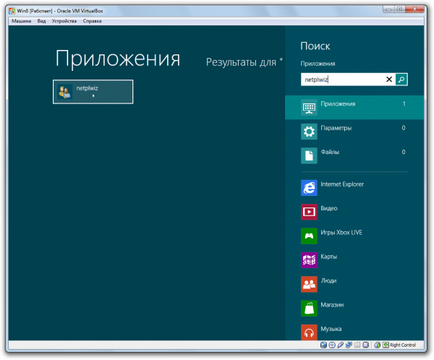The image size is (434, 360).
Task: Click the Музыка label text
Action: 331,329
